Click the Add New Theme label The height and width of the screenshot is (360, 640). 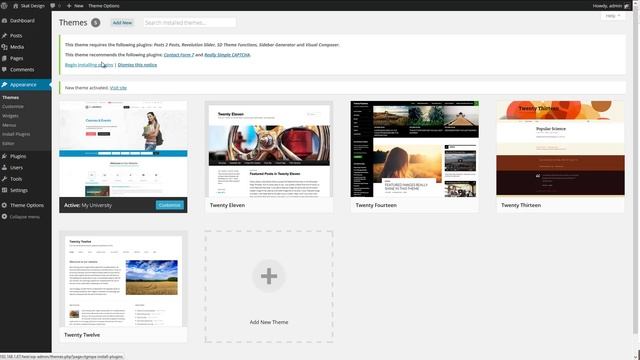(269, 322)
